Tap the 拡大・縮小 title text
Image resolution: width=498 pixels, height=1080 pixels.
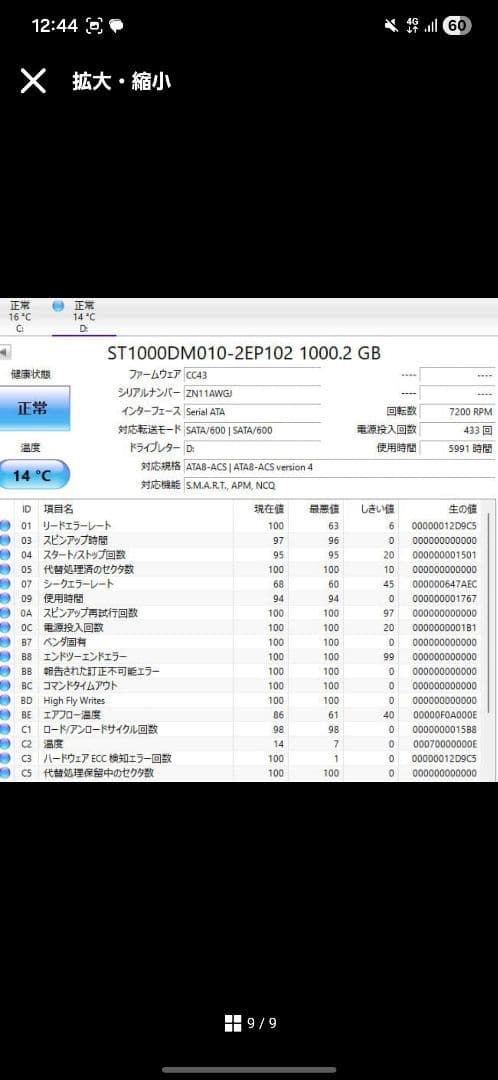click(x=122, y=81)
